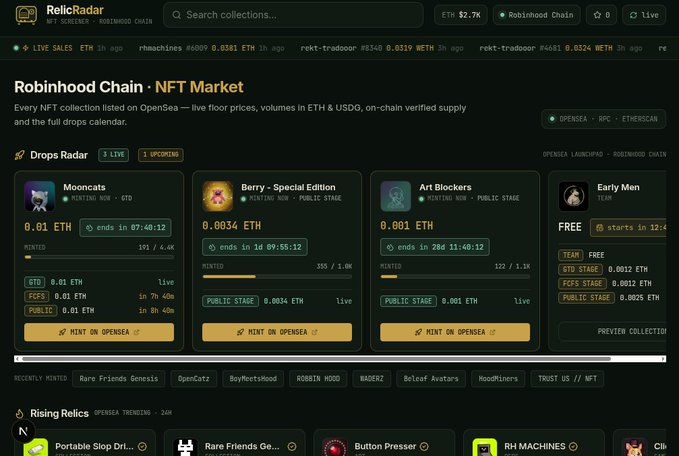This screenshot has width=679, height=456.
Task: Click external link icon on Mooncats mint button
Action: [136, 332]
